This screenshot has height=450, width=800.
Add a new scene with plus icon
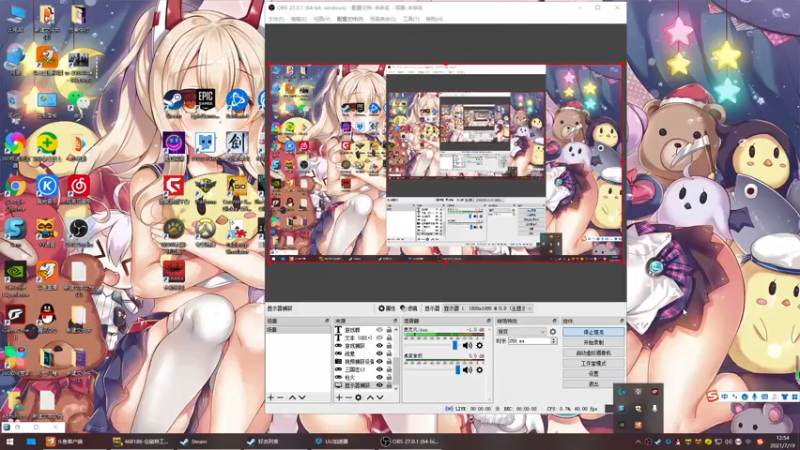(271, 397)
